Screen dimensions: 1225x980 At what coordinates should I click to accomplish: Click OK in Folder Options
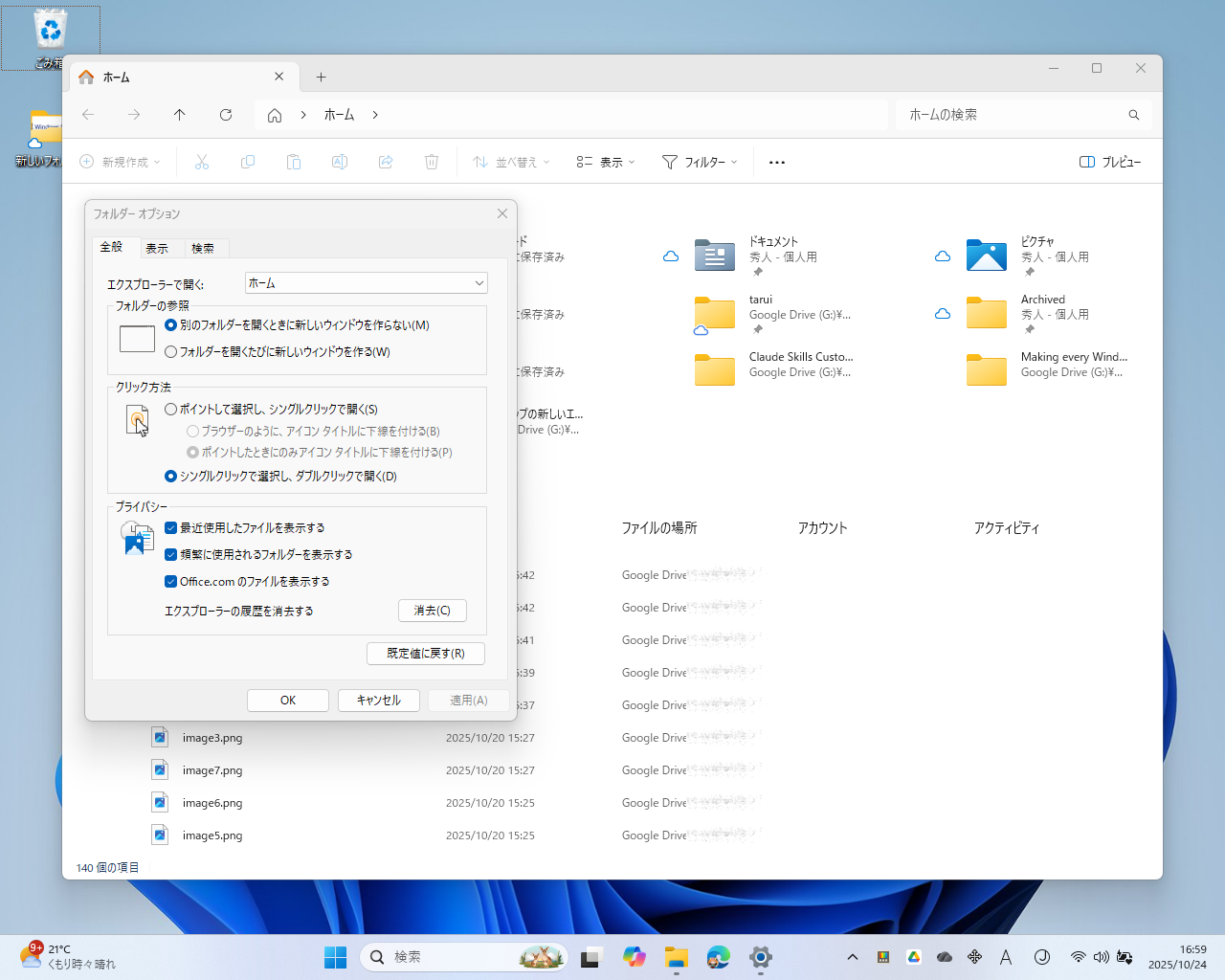(x=288, y=701)
